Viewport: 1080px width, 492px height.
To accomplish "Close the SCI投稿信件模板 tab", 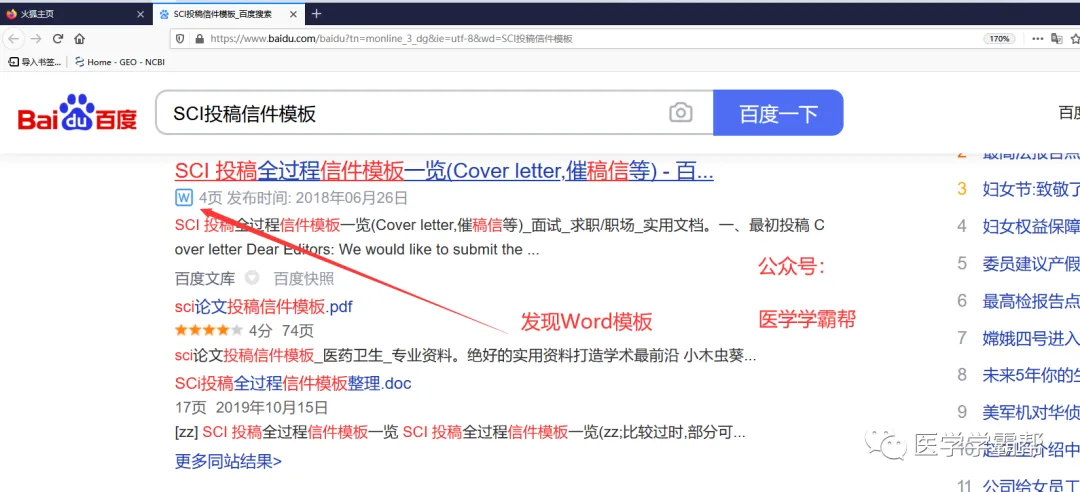I will pyautogui.click(x=295, y=14).
